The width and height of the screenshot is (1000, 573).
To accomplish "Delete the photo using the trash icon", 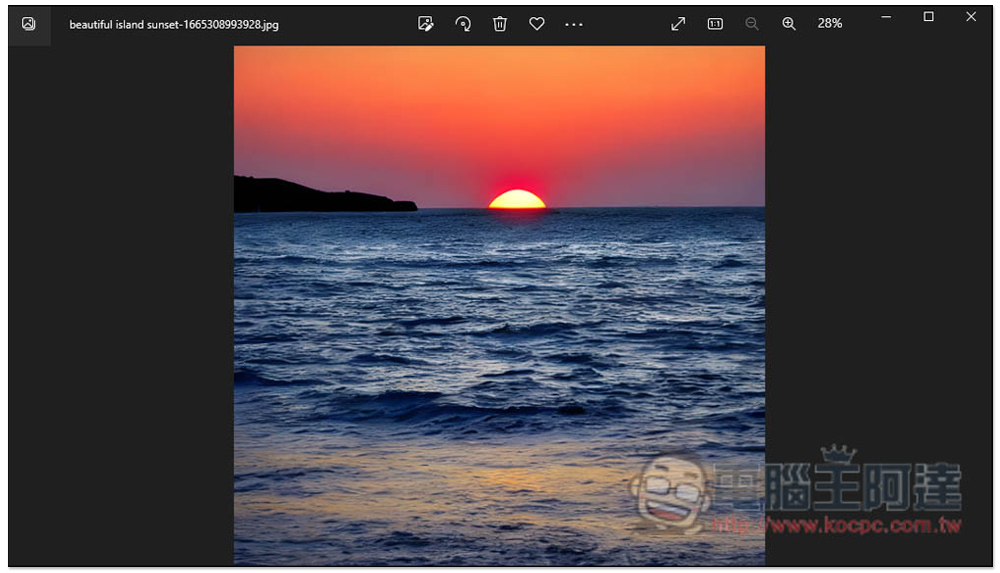I will point(500,24).
